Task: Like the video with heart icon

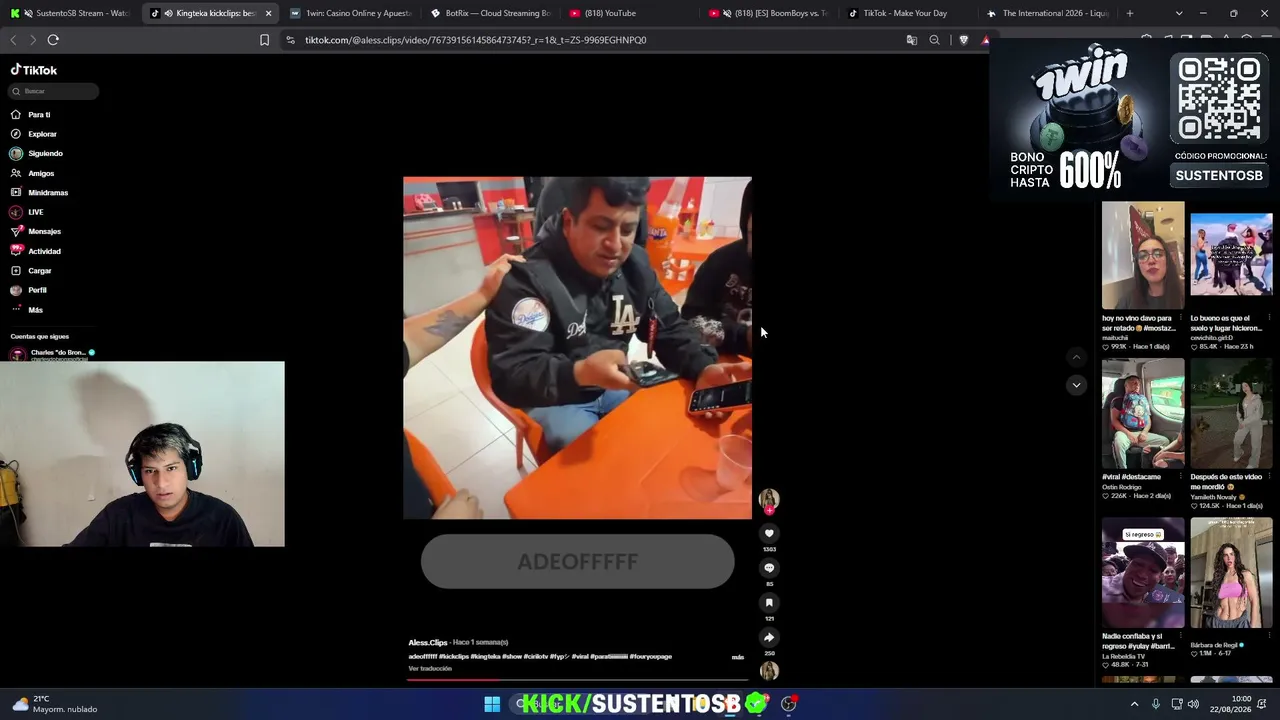Action: click(769, 533)
